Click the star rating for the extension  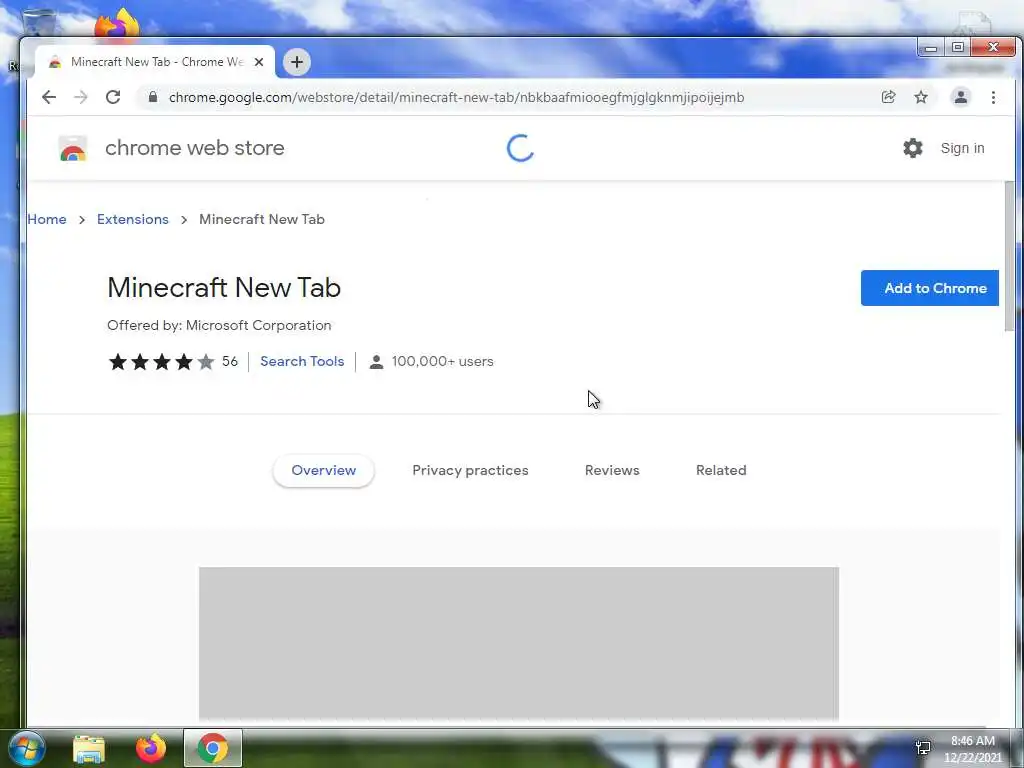coord(161,361)
